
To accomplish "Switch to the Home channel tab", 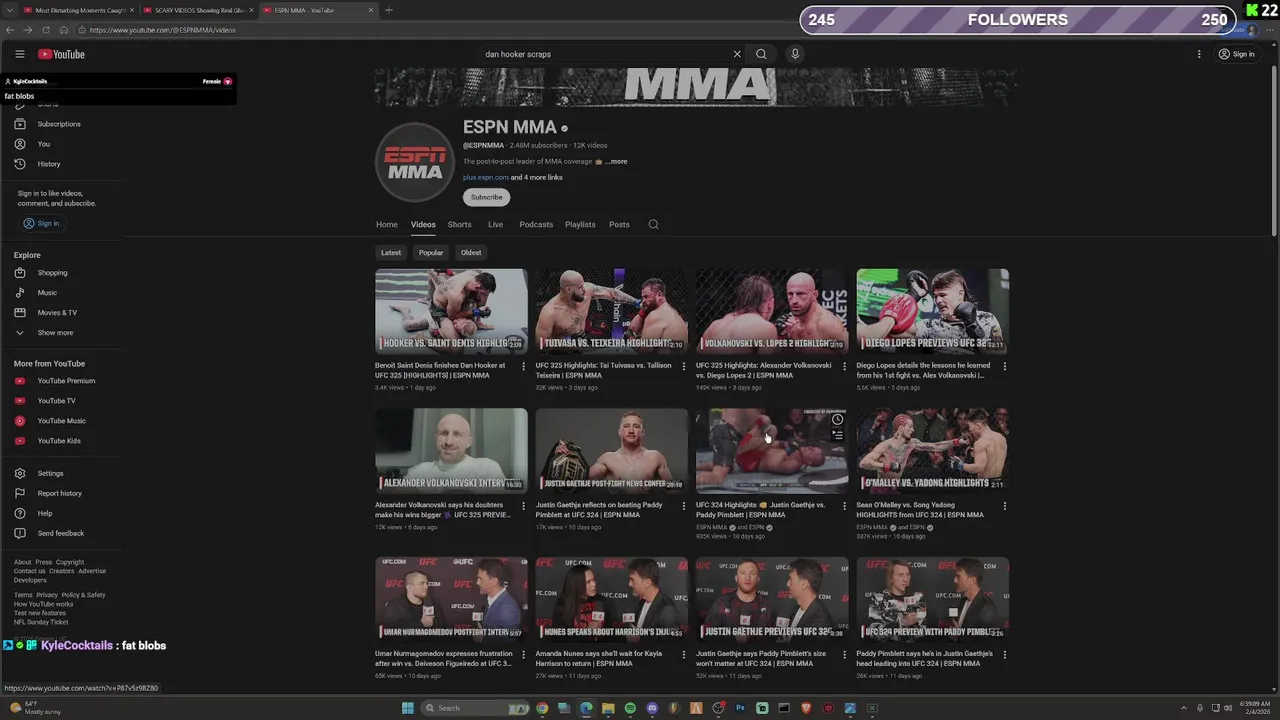I will 387,224.
